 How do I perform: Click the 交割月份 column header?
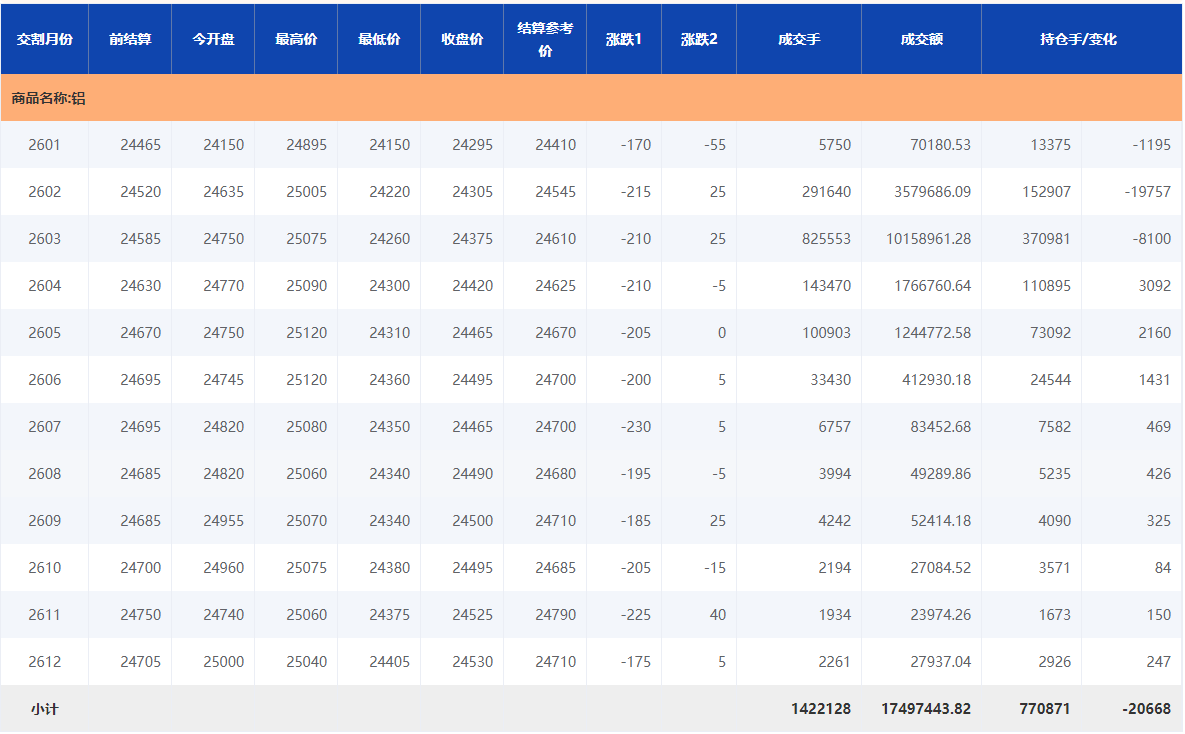(44, 39)
